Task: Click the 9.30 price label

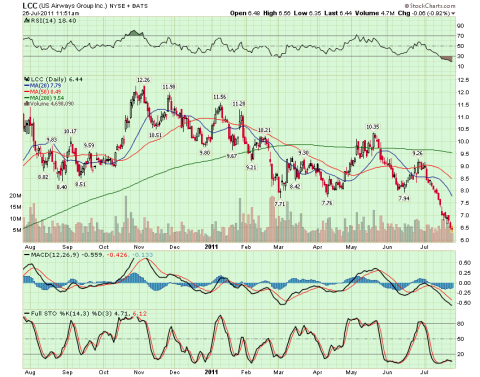Action: point(303,153)
